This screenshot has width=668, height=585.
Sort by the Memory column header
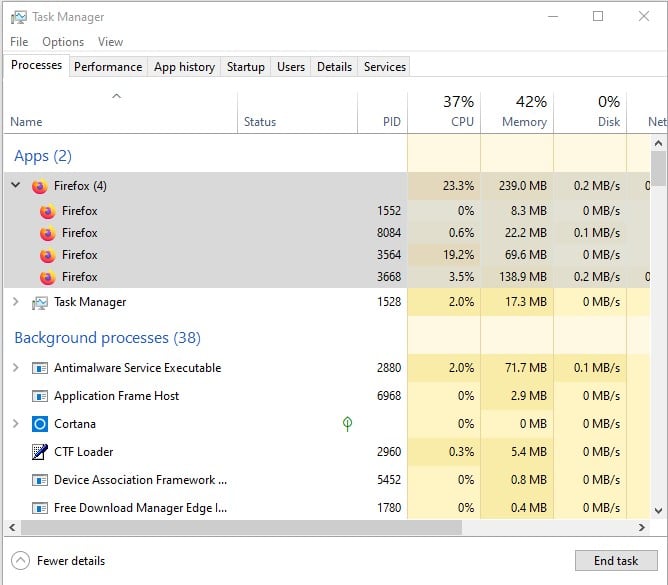click(517, 113)
